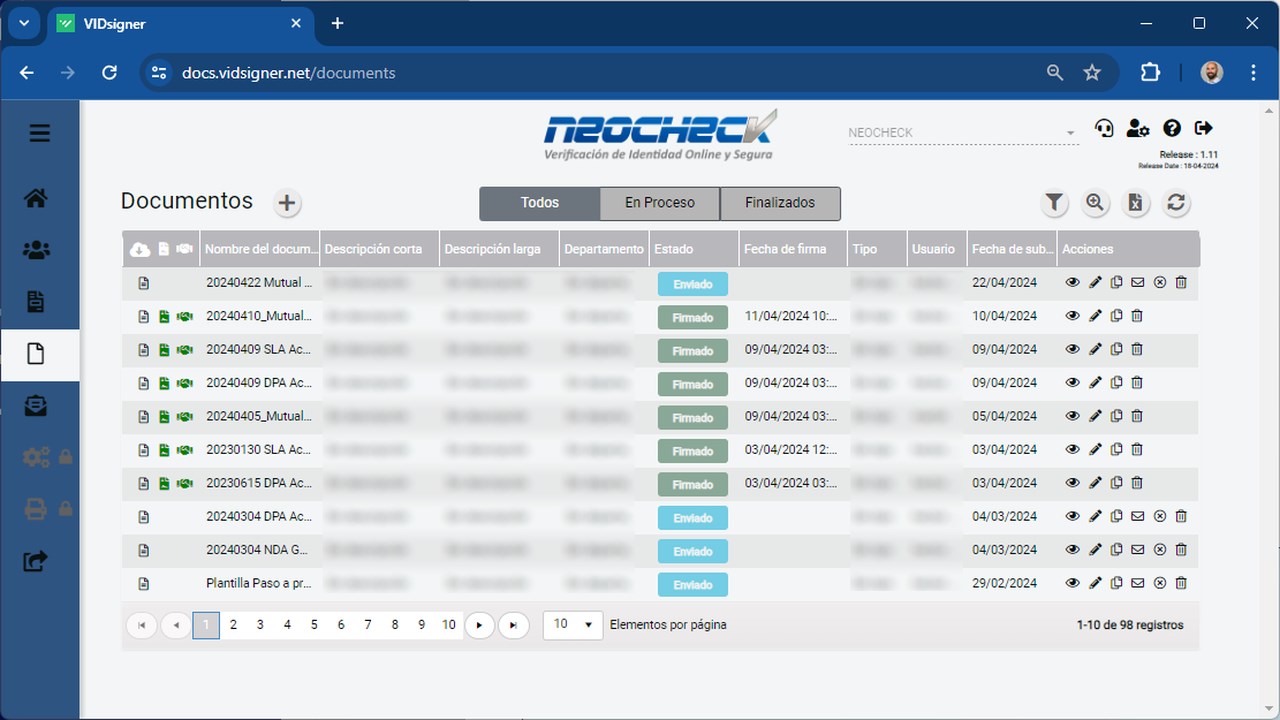This screenshot has height=720, width=1280.
Task: Sort by Estado column header
Action: 694,249
